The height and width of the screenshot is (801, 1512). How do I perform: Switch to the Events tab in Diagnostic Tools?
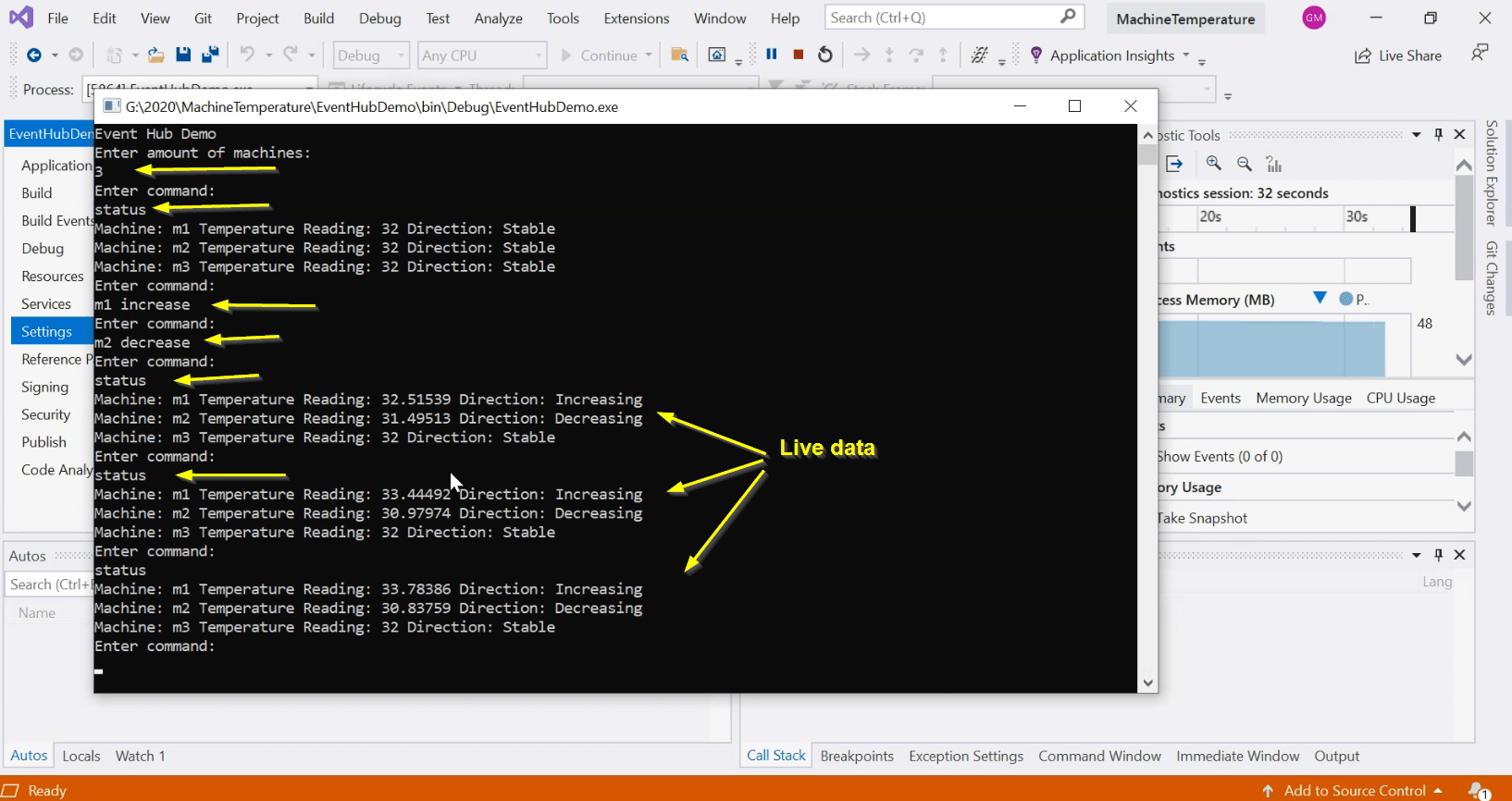1221,398
